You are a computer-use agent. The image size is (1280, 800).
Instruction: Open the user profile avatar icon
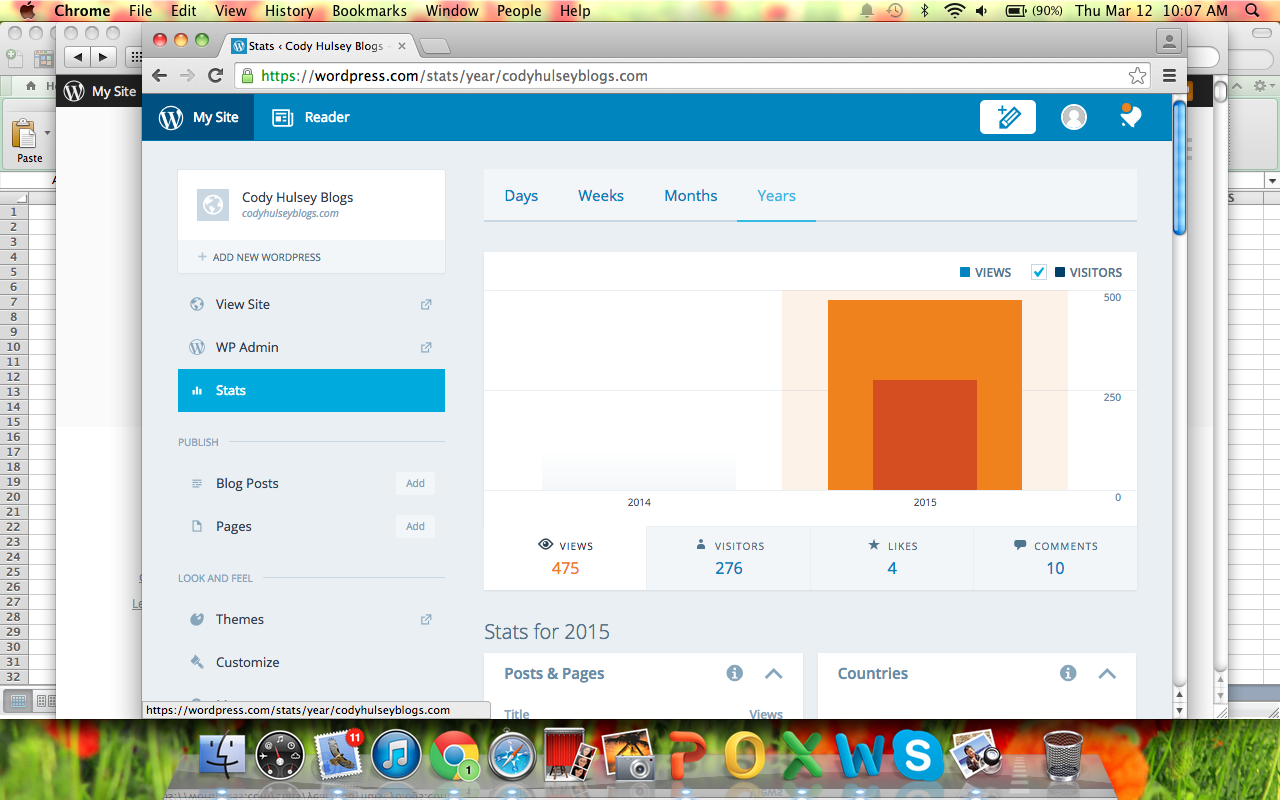1073,117
